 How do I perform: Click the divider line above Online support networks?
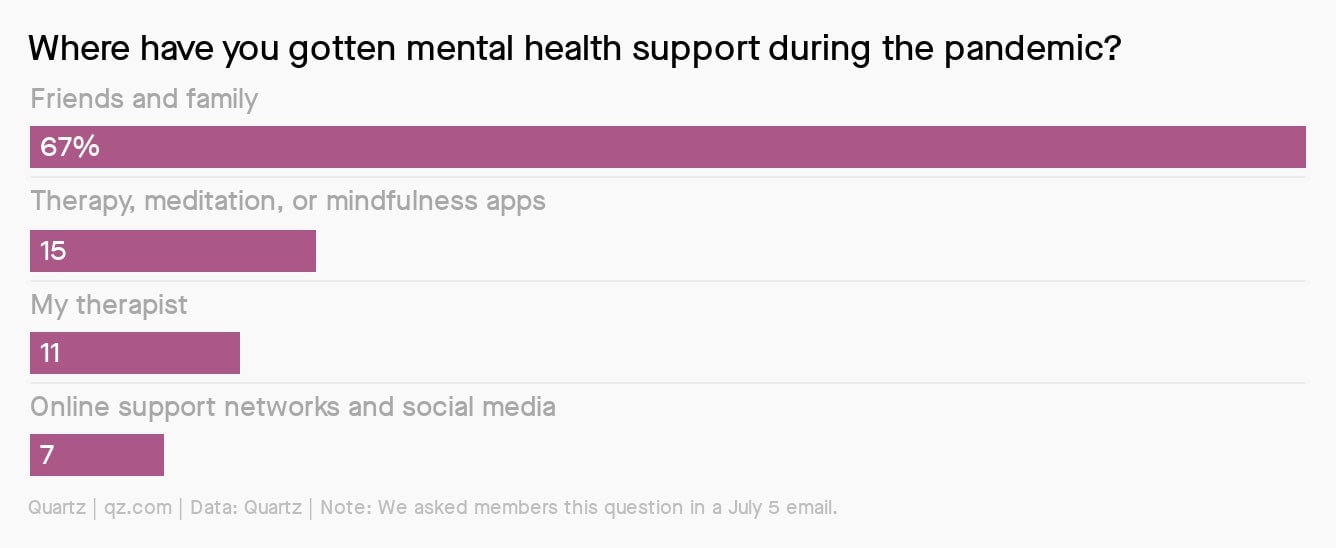pyautogui.click(x=668, y=383)
